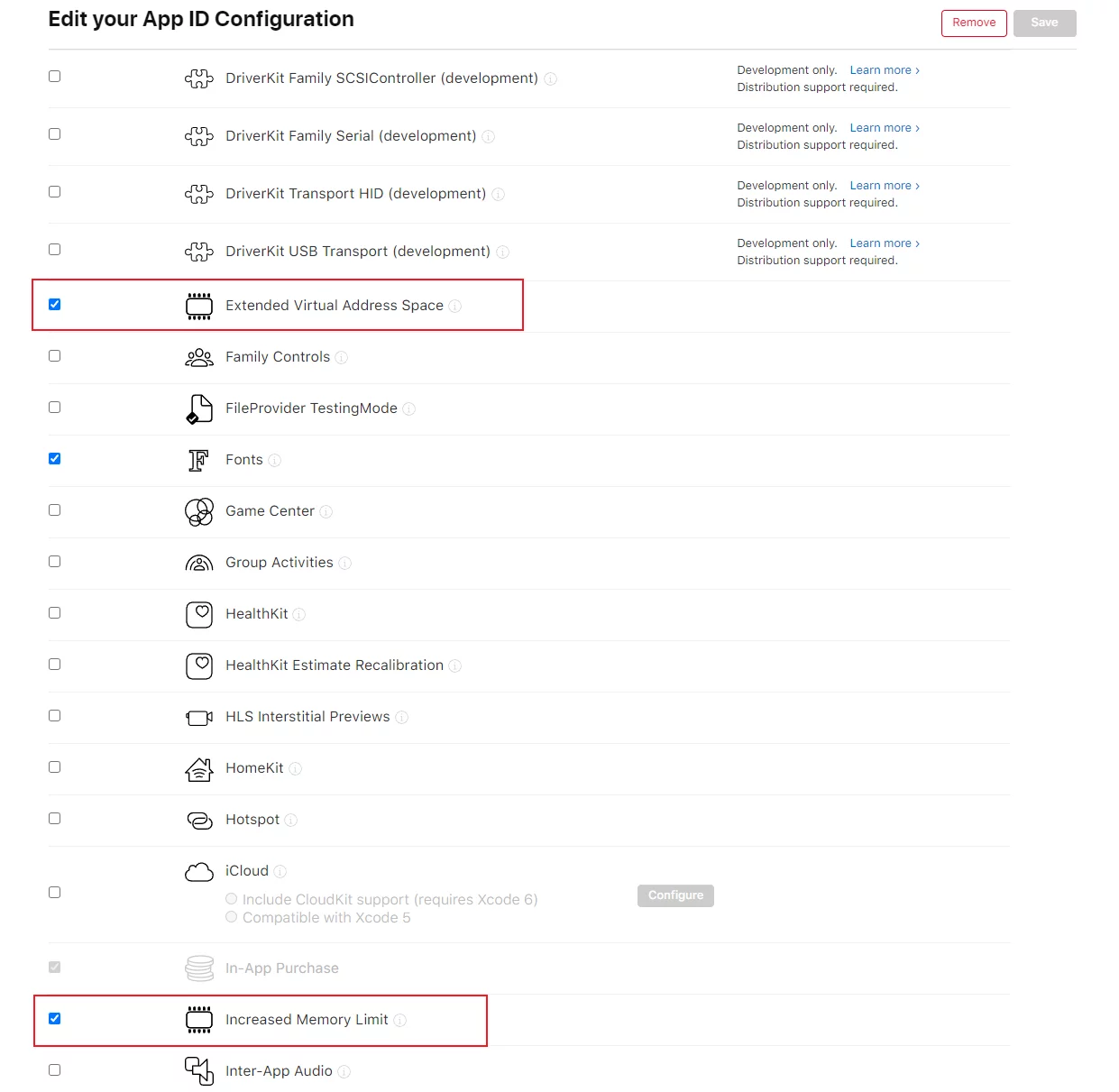Viewport: 1119px width, 1092px height.
Task: Click the Hotspot link icon
Action: click(x=198, y=820)
